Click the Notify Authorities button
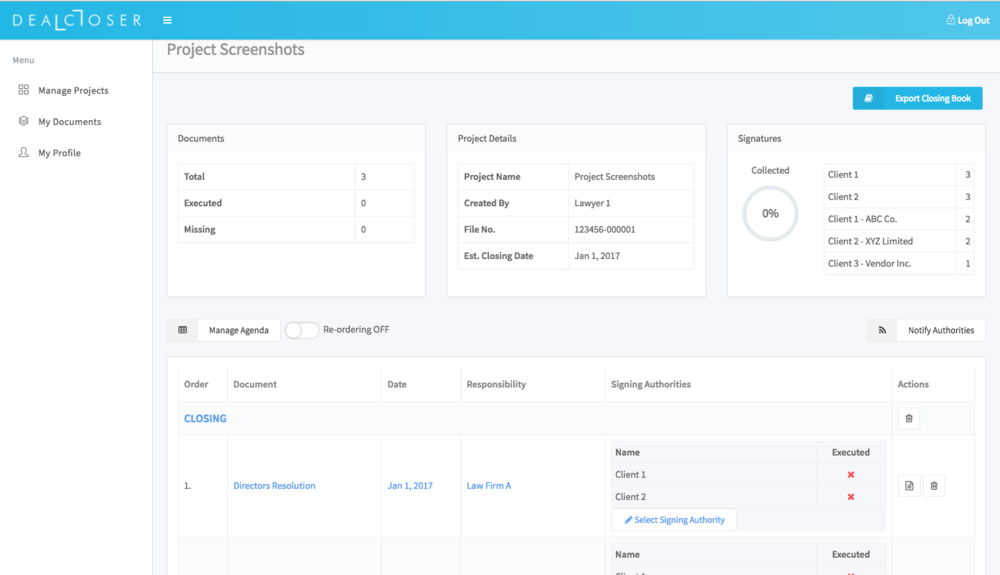 (x=926, y=330)
